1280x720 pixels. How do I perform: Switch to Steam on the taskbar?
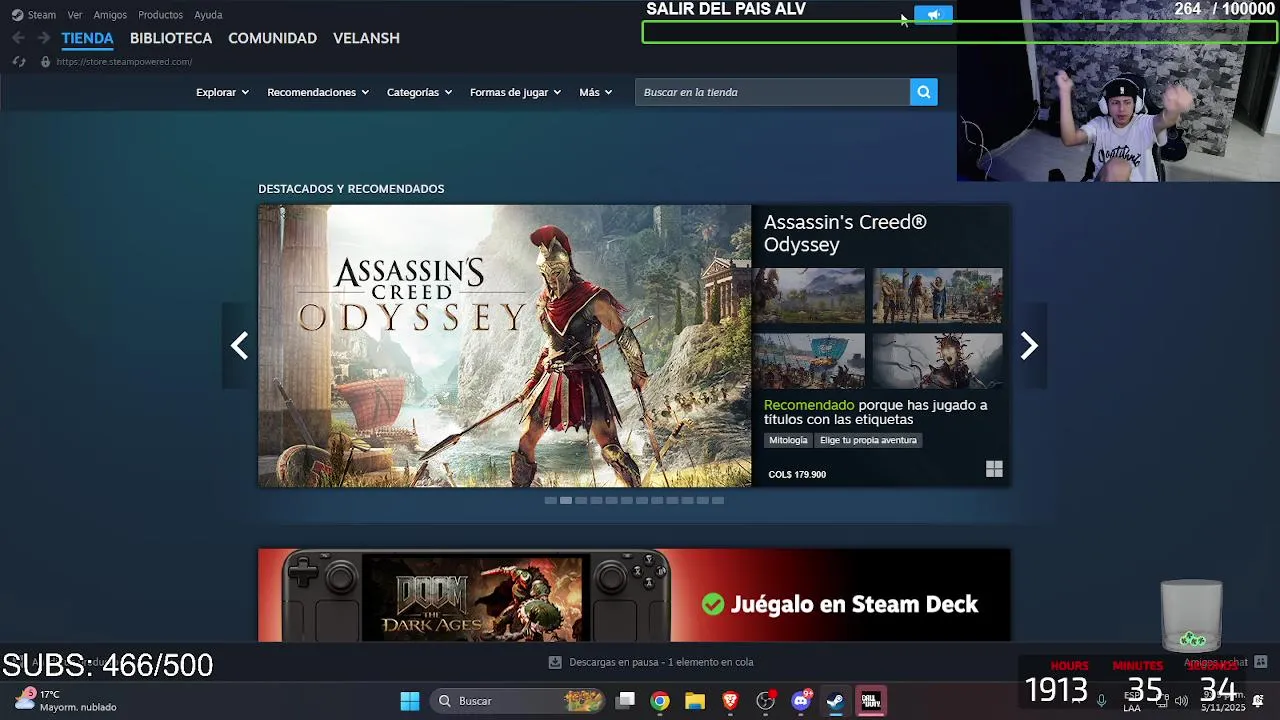point(835,701)
